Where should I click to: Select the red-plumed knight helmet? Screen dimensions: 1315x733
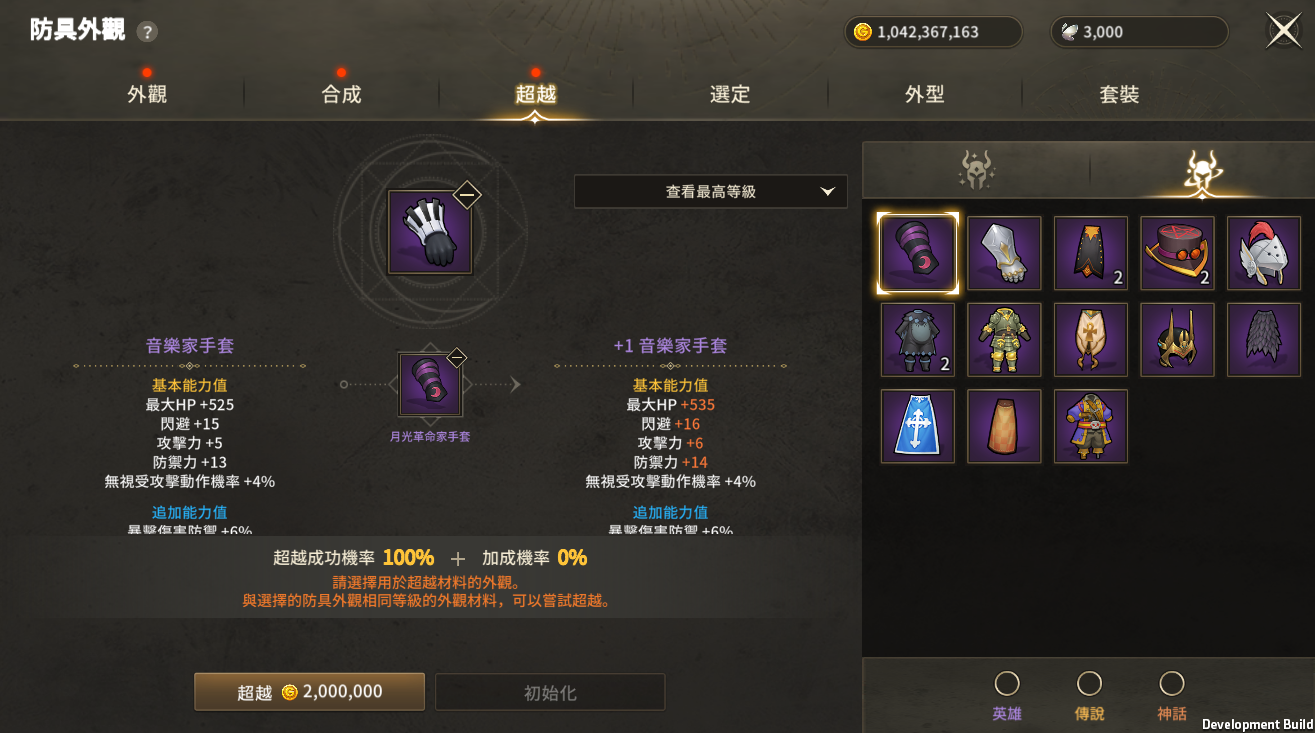pos(1264,253)
